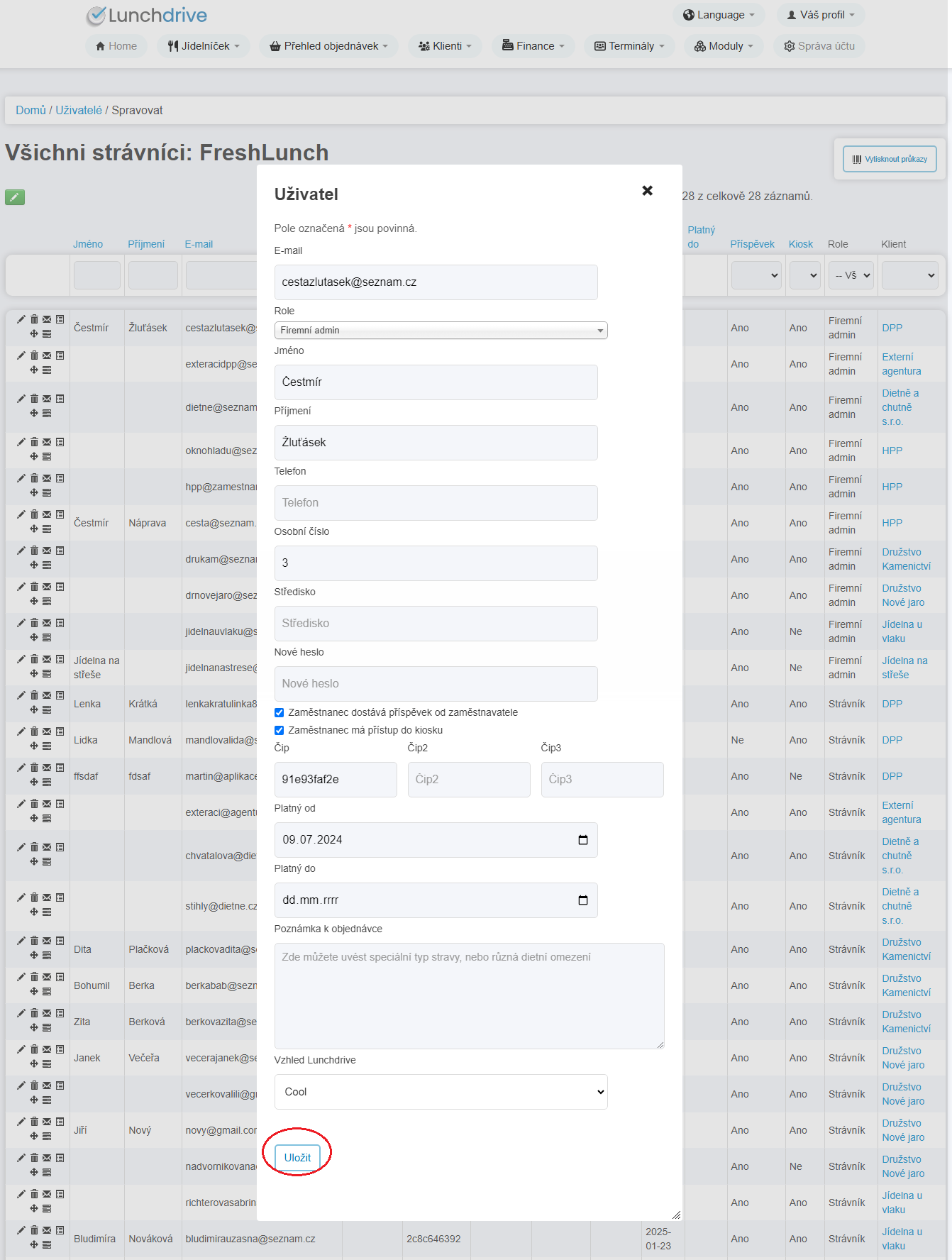Open the Role filter dropdown in table header

tap(851, 275)
